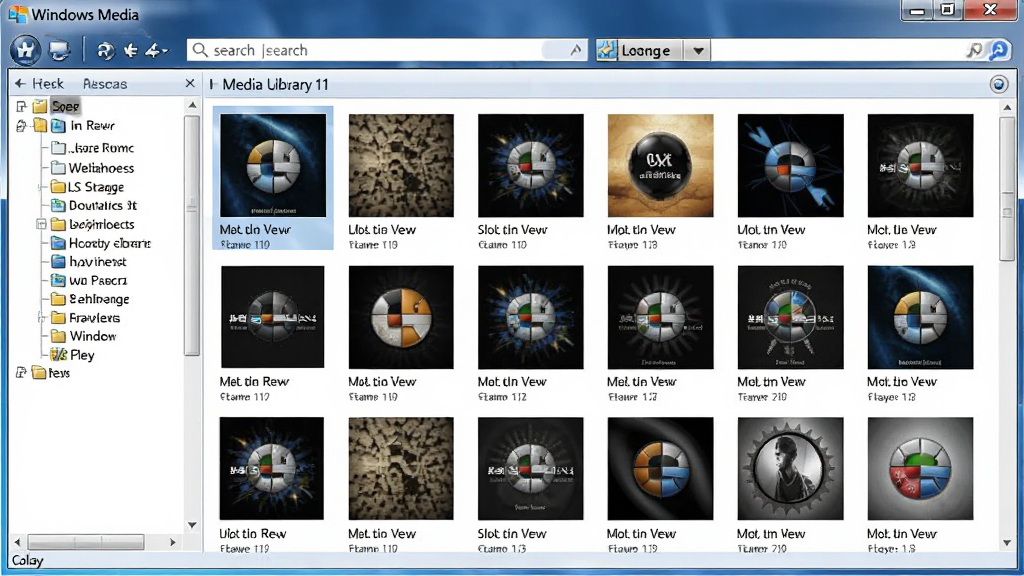Click the wo Paecra picture icon

(59, 280)
